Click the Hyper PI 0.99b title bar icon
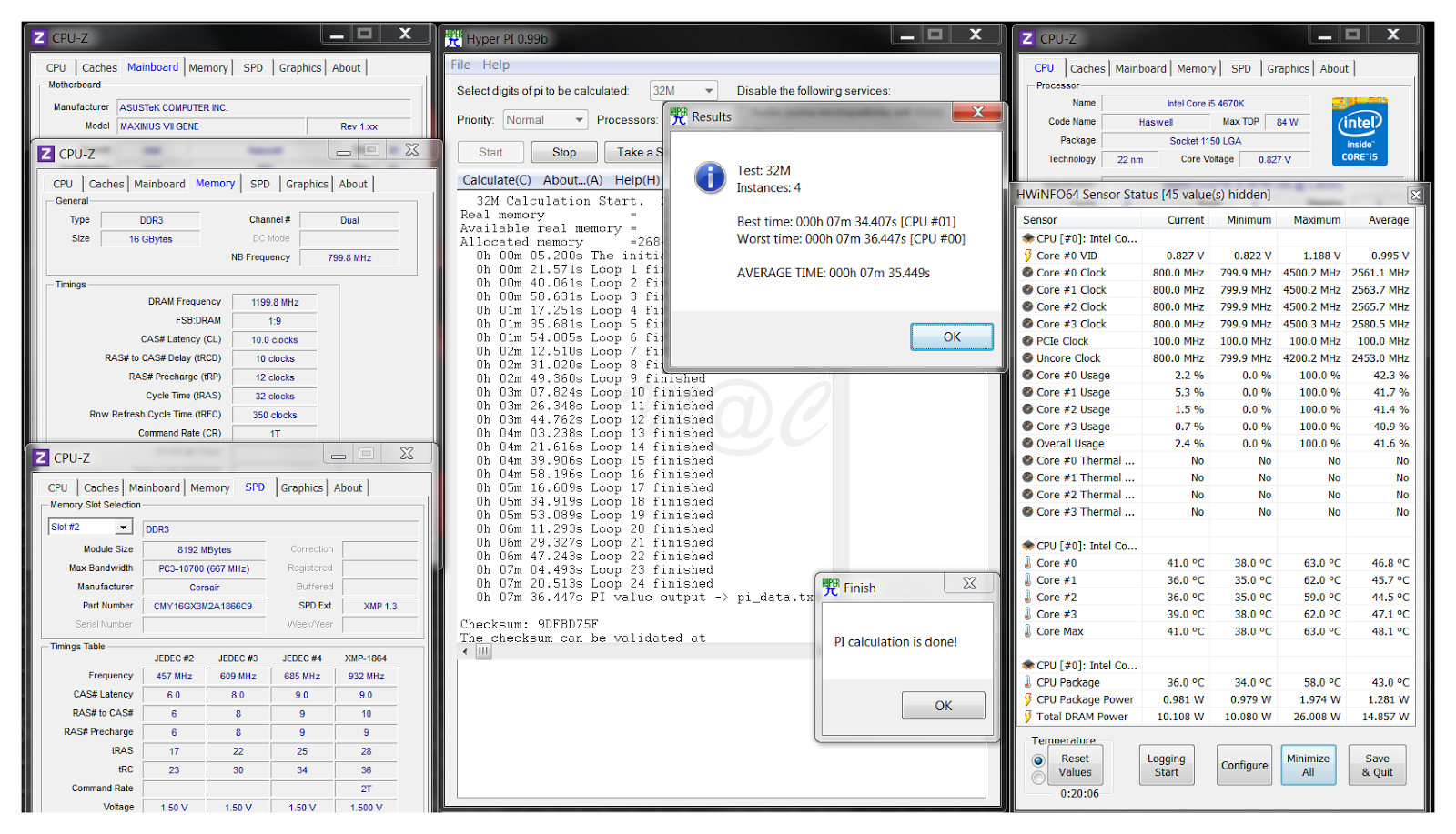Viewport: 1456px width, 834px height. tap(454, 38)
